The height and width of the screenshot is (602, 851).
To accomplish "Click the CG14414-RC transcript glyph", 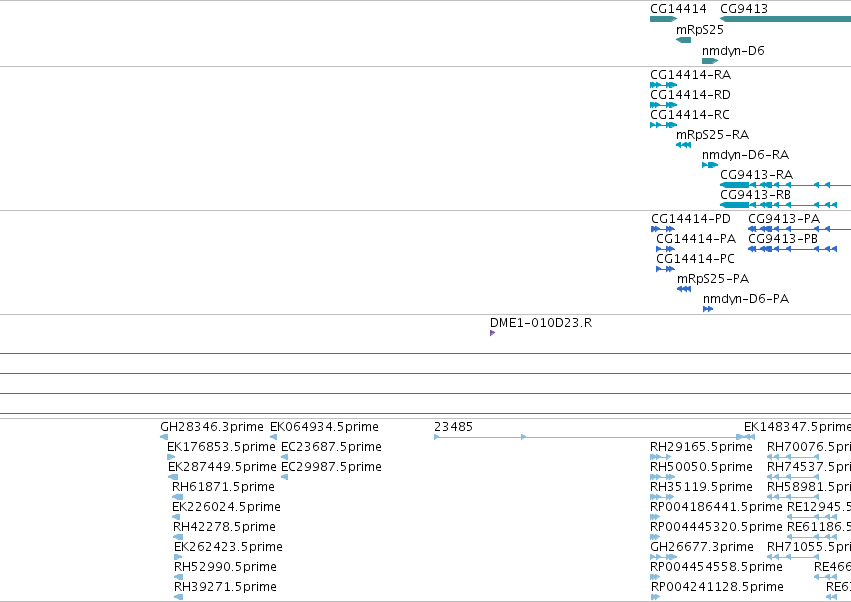I will pos(664,125).
